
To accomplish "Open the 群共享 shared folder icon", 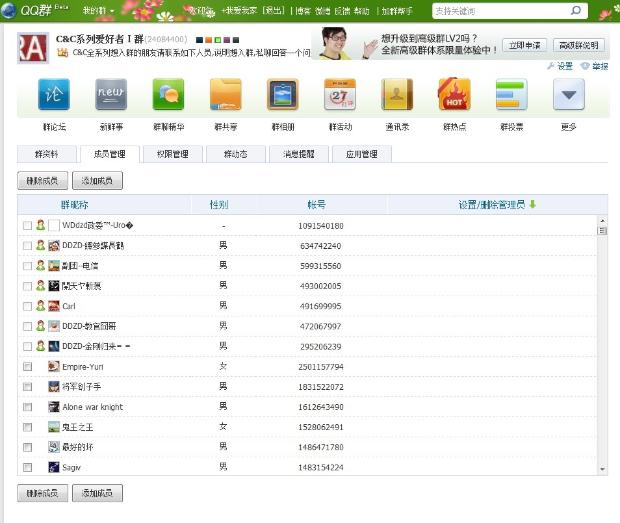I will [225, 94].
